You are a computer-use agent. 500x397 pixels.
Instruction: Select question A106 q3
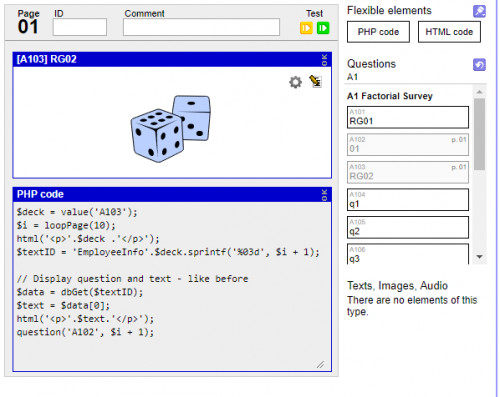click(x=408, y=254)
